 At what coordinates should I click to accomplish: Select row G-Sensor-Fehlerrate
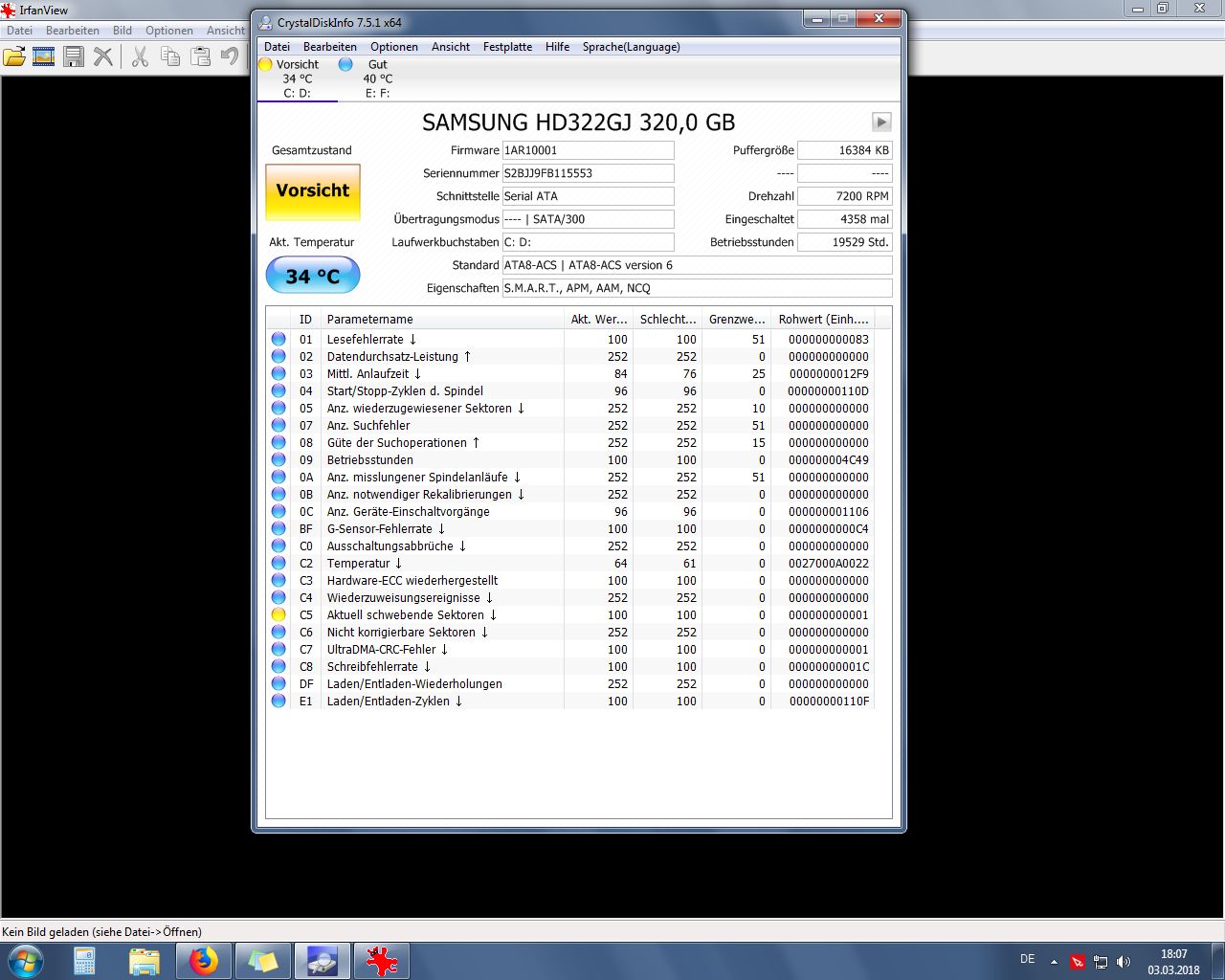(570, 528)
